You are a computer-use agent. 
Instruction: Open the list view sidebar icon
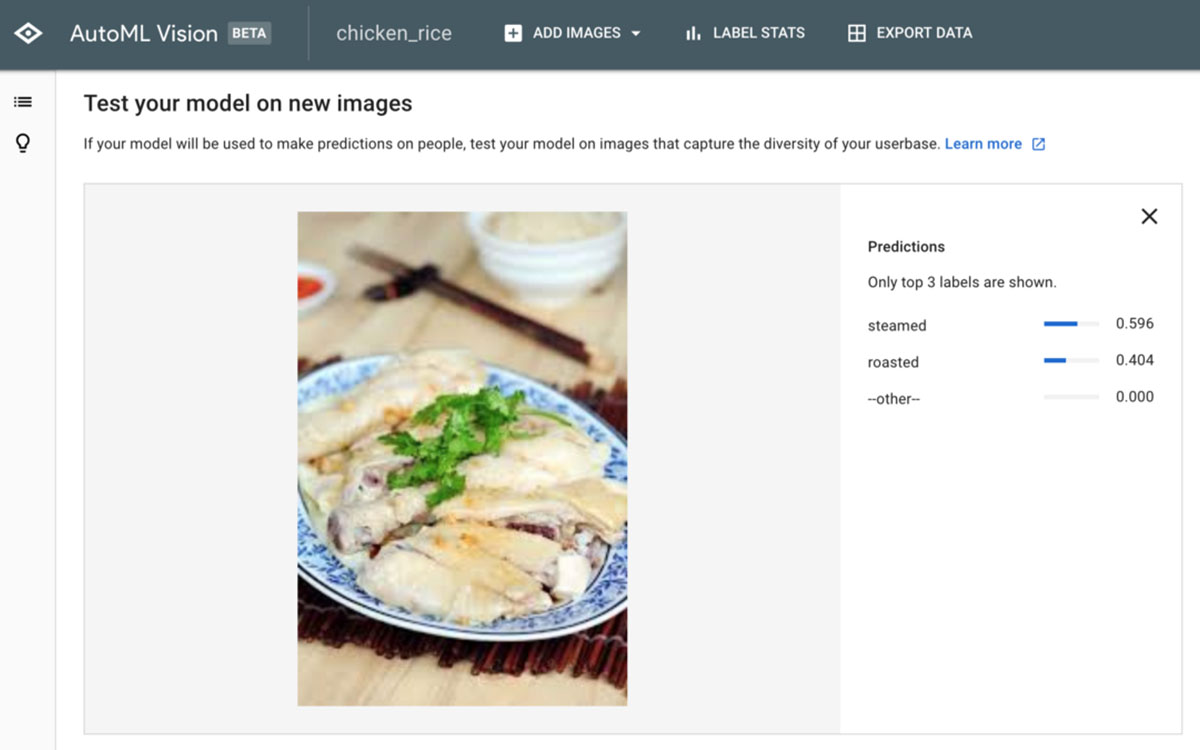22,102
